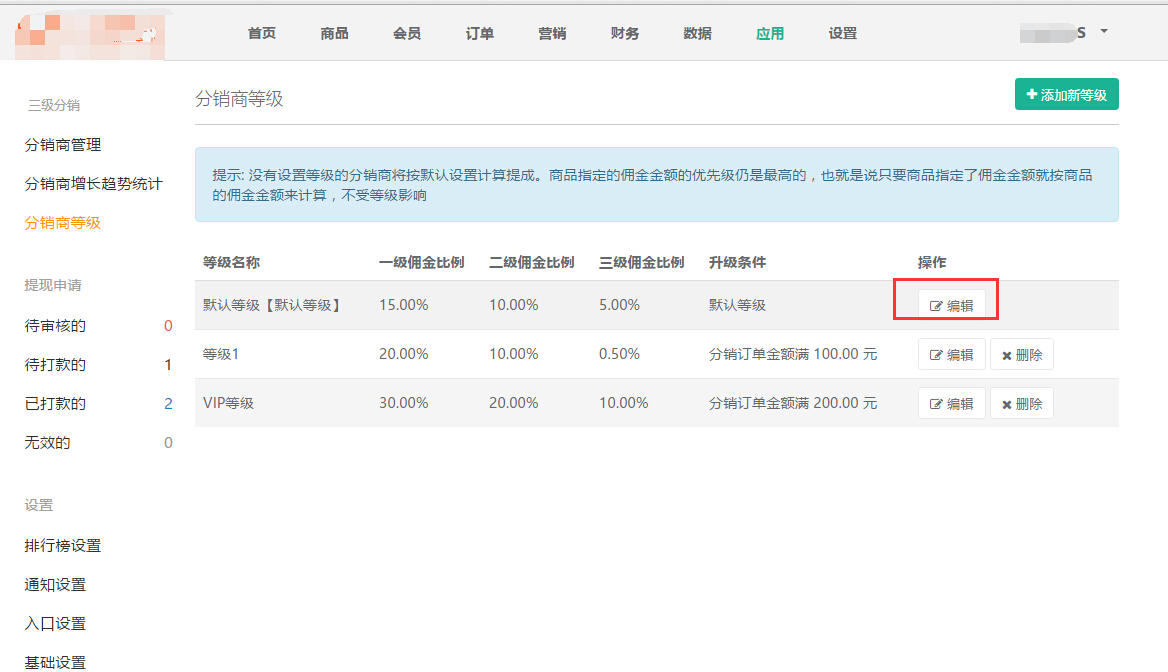This screenshot has height=672, width=1168.
Task: Edit the 默认等级 default level row
Action: pyautogui.click(x=951, y=306)
